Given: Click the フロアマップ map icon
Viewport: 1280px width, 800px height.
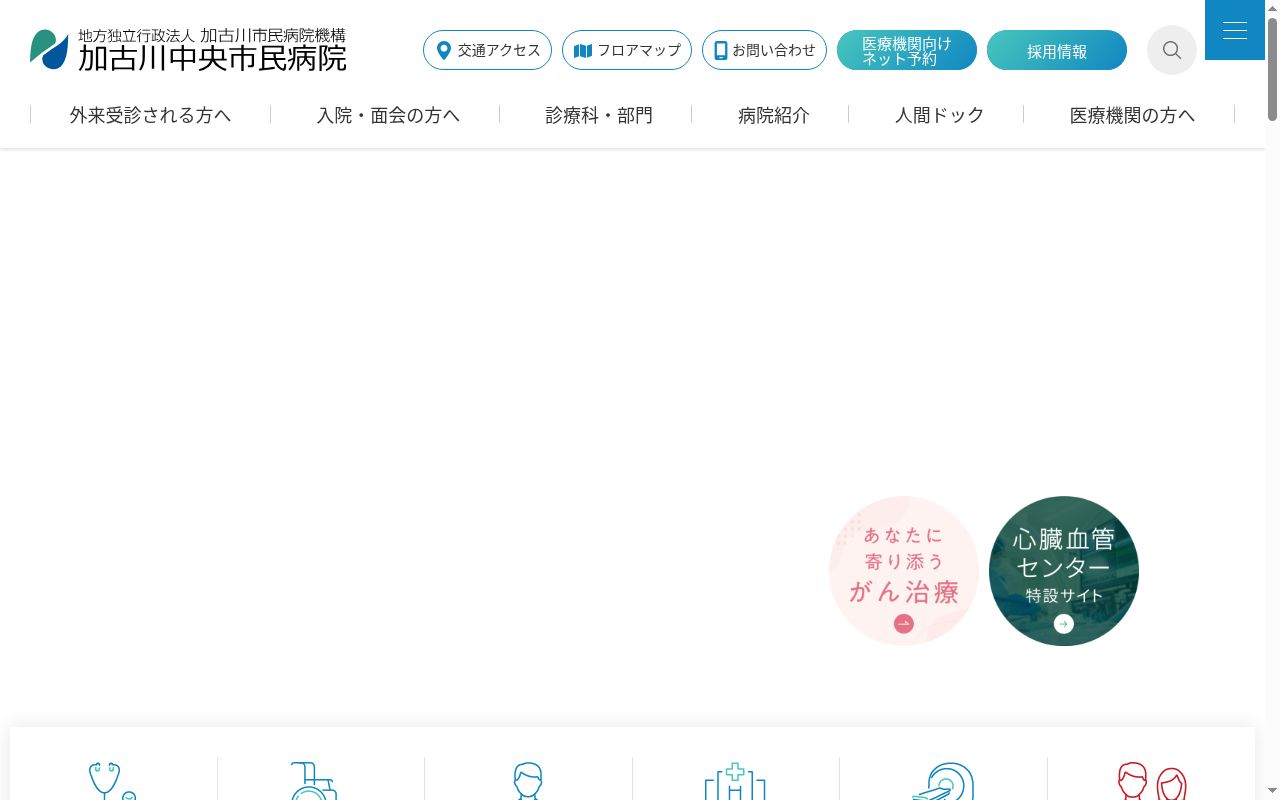Looking at the screenshot, I should (x=583, y=50).
